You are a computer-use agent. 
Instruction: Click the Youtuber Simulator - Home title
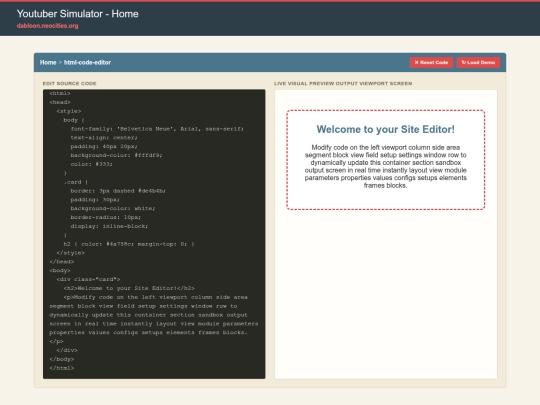click(77, 14)
